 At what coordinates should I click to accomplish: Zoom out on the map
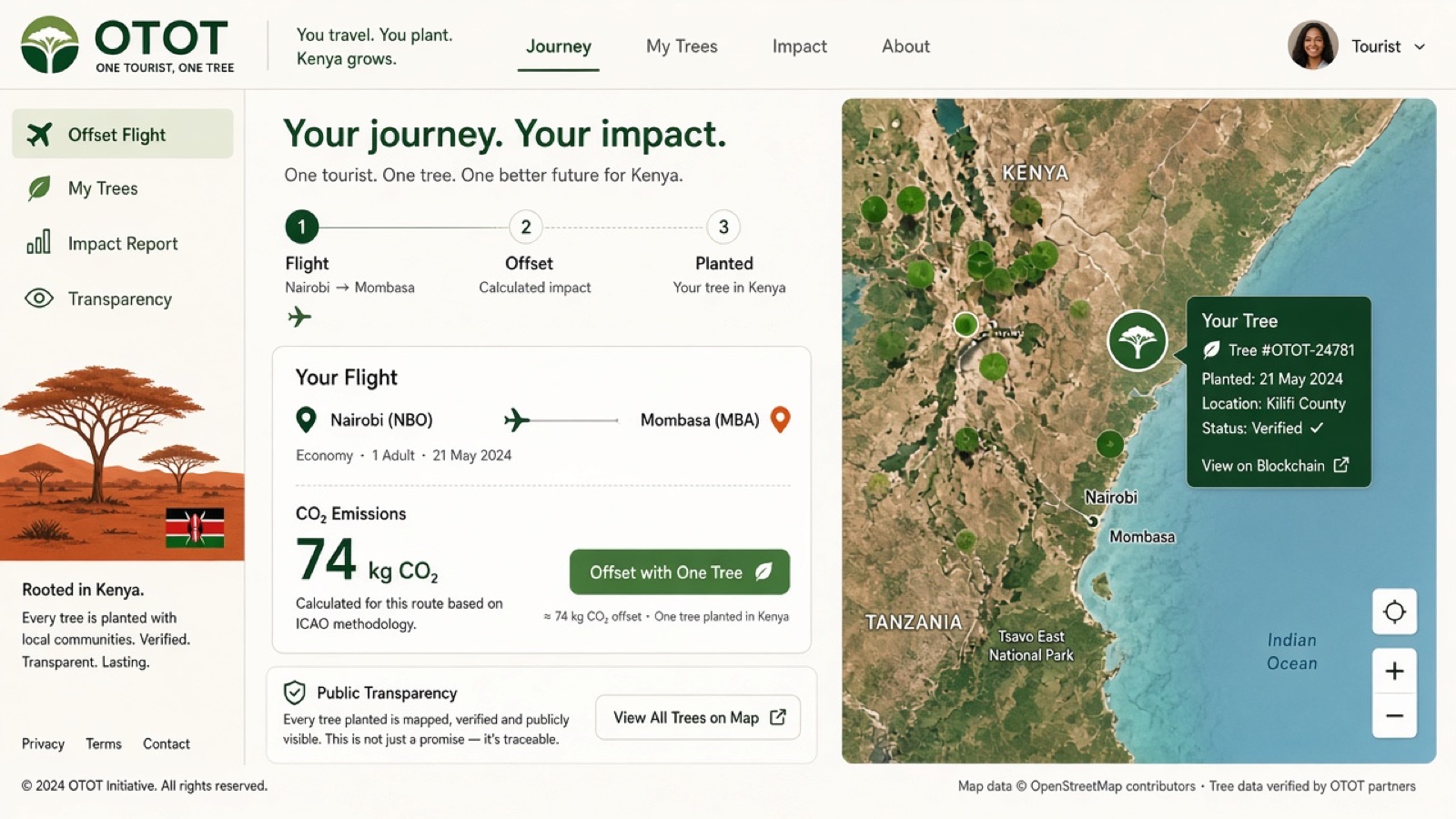click(x=1394, y=716)
